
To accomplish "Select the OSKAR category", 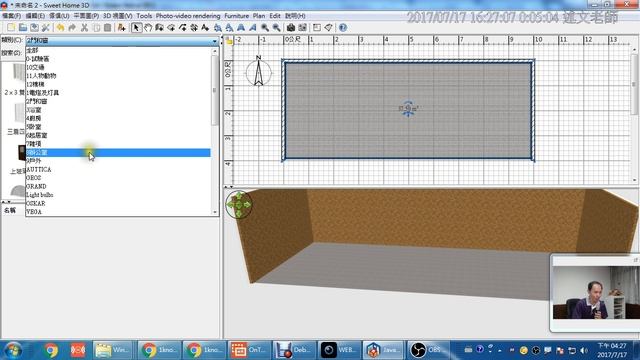I will point(118,203).
